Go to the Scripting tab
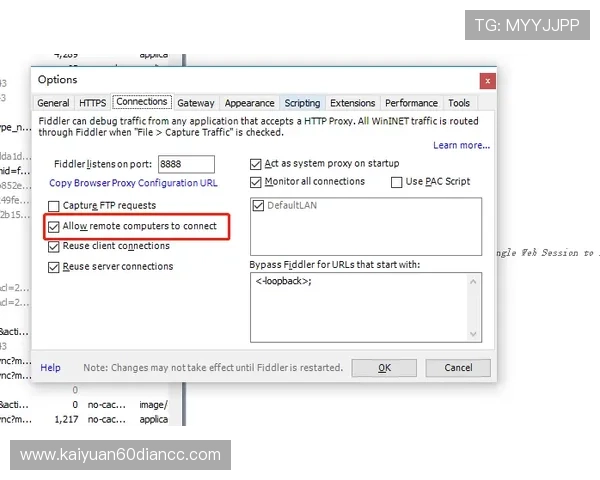The image size is (600, 480). click(302, 103)
